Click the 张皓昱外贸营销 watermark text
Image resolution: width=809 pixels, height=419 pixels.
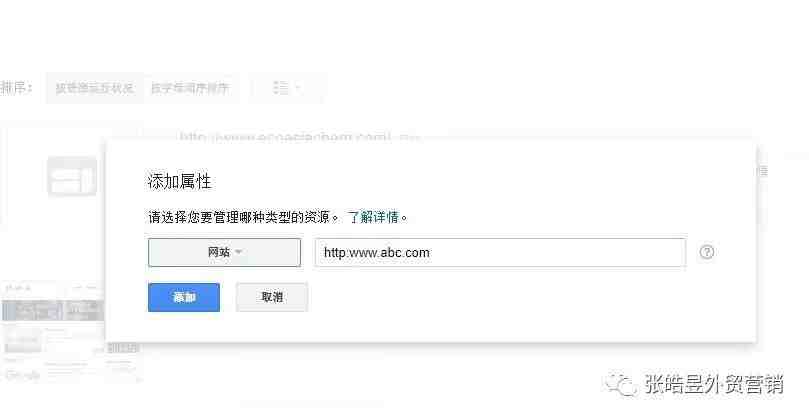click(x=714, y=384)
